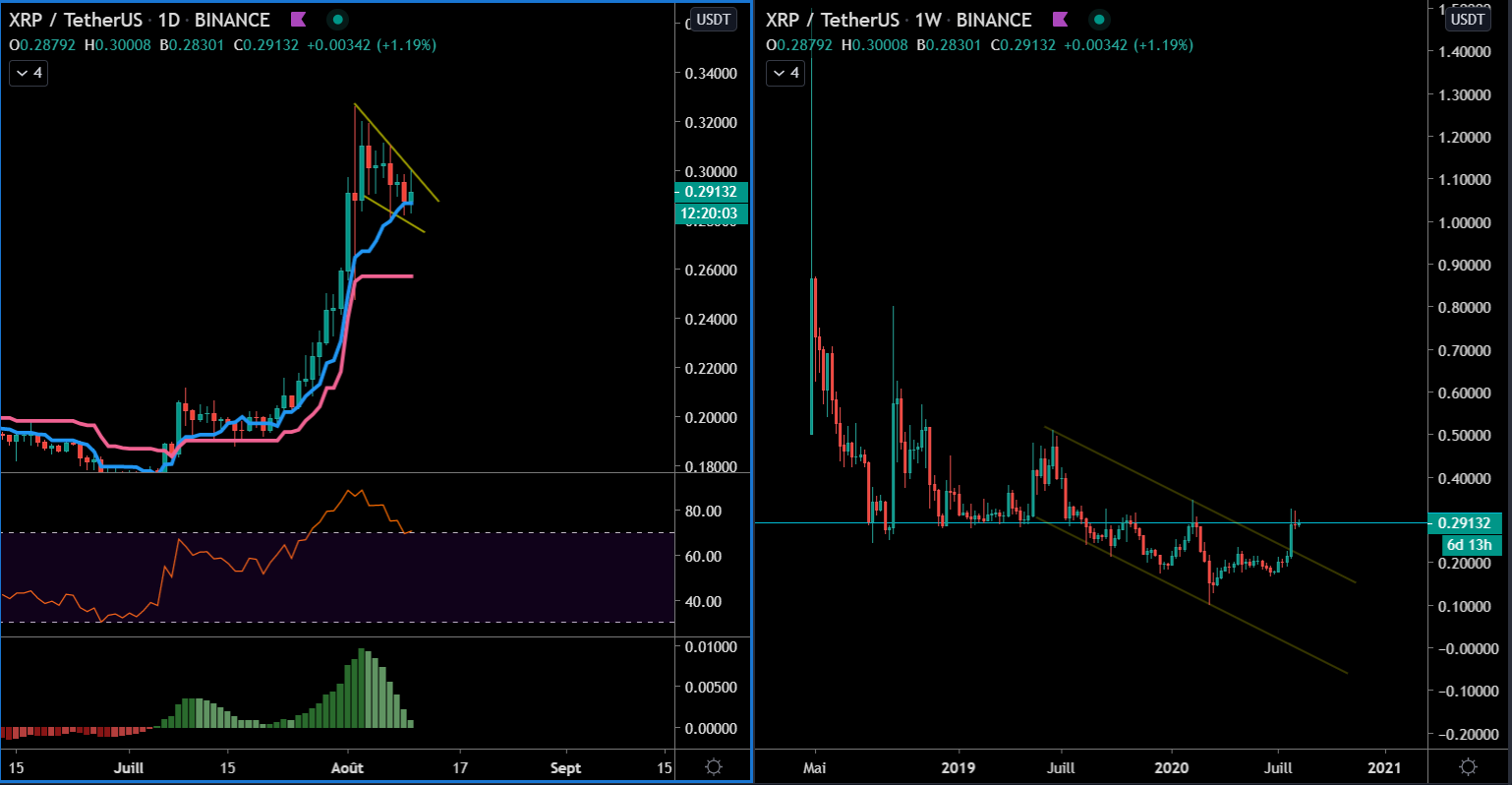Screen dimensions: 1512x785
Task: Open the settings gear on the weekly chart
Action: (x=1470, y=766)
